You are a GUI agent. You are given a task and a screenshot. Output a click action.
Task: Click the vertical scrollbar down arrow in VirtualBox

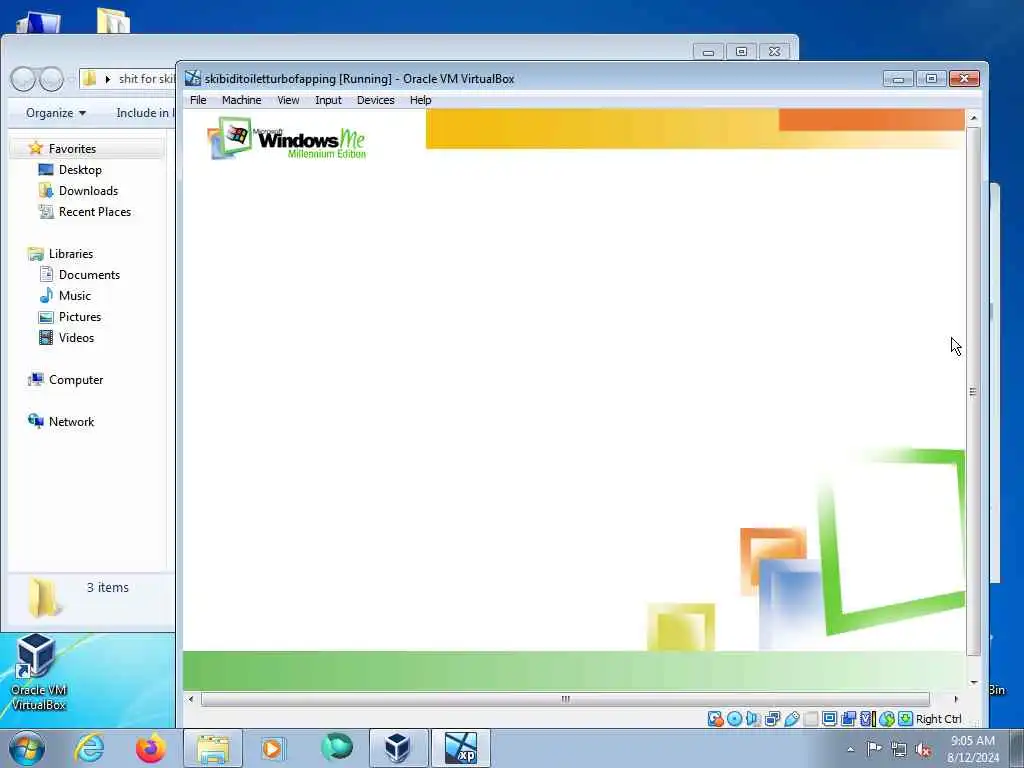click(x=973, y=682)
